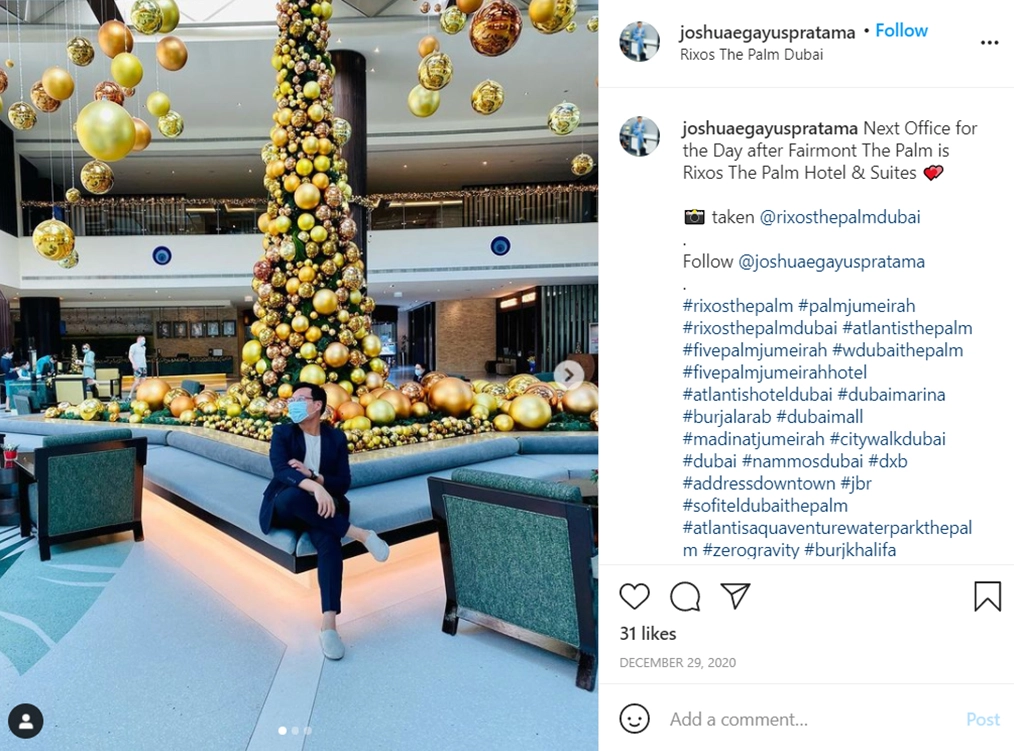The width and height of the screenshot is (1014, 751).
Task: Open avatar next to caption
Action: point(640,136)
